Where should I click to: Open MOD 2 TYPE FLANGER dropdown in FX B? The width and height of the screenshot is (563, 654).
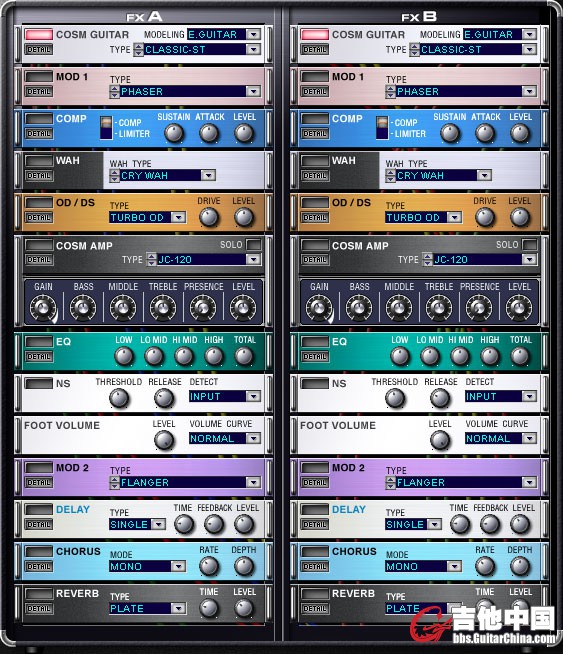tap(529, 483)
